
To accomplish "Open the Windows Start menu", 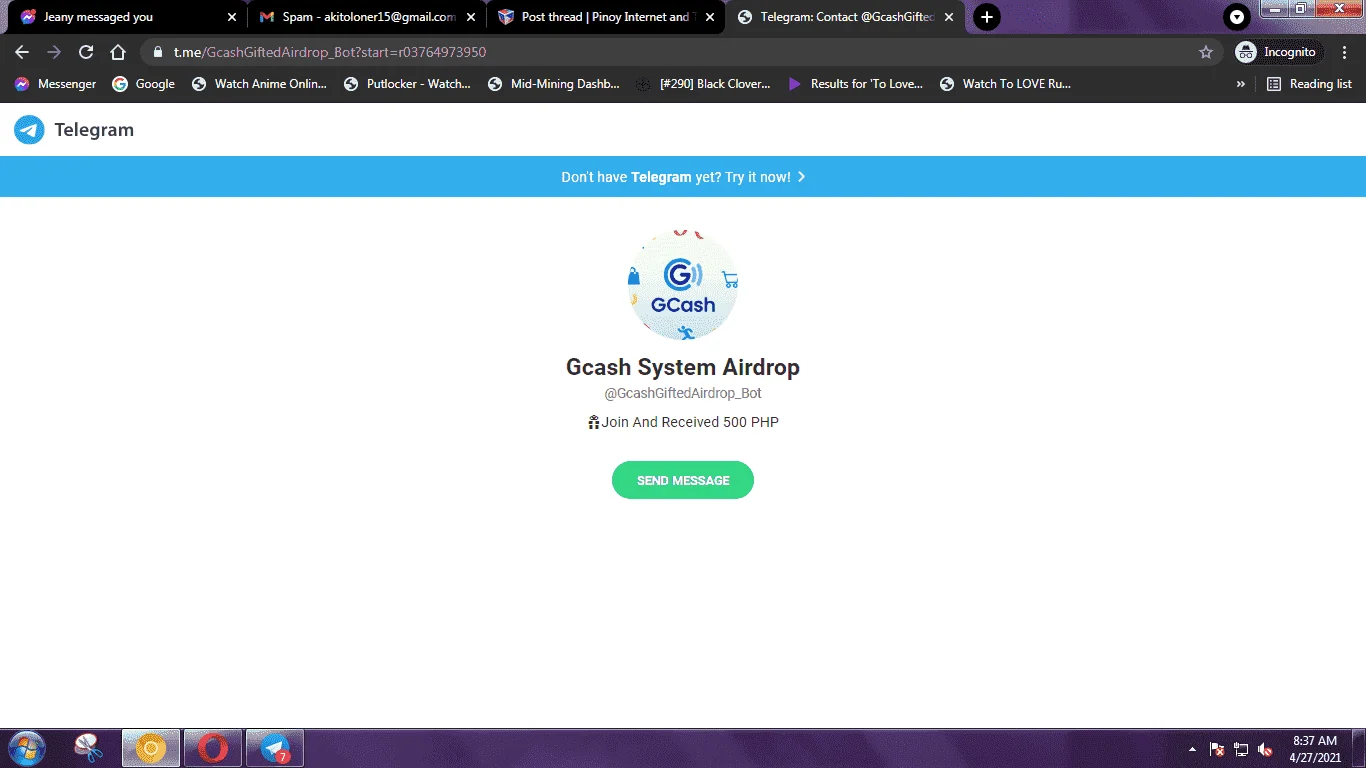I will click(26, 748).
